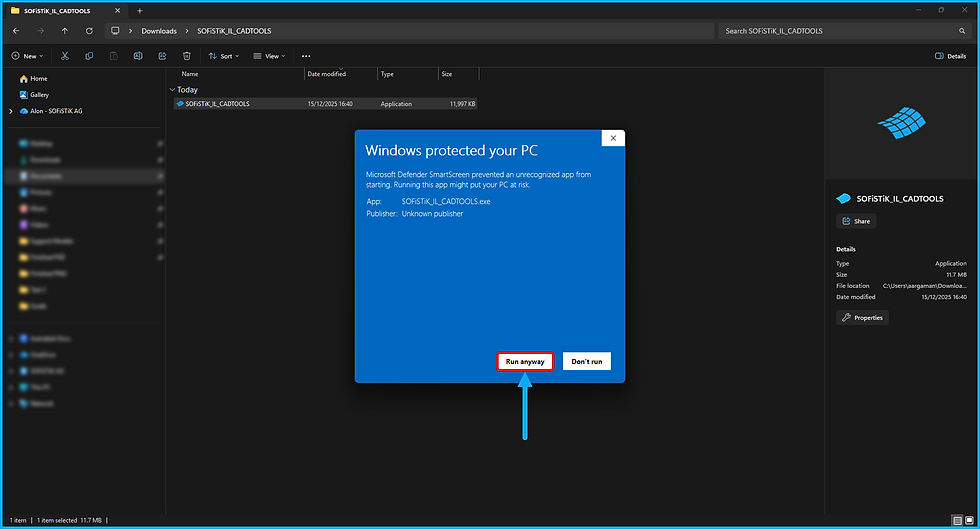The width and height of the screenshot is (980, 529).
Task: Open the Sort dropdown
Action: tap(224, 56)
